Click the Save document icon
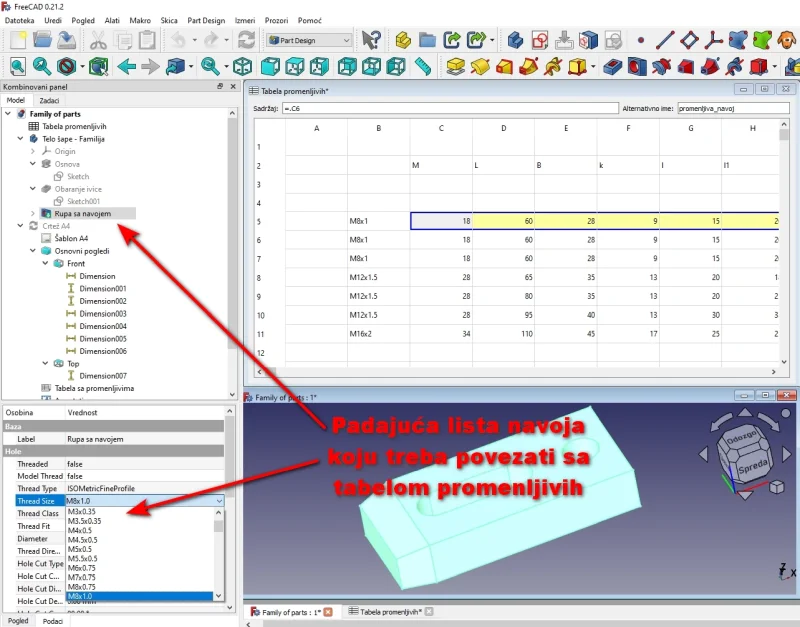The width and height of the screenshot is (800, 627). coord(66,40)
